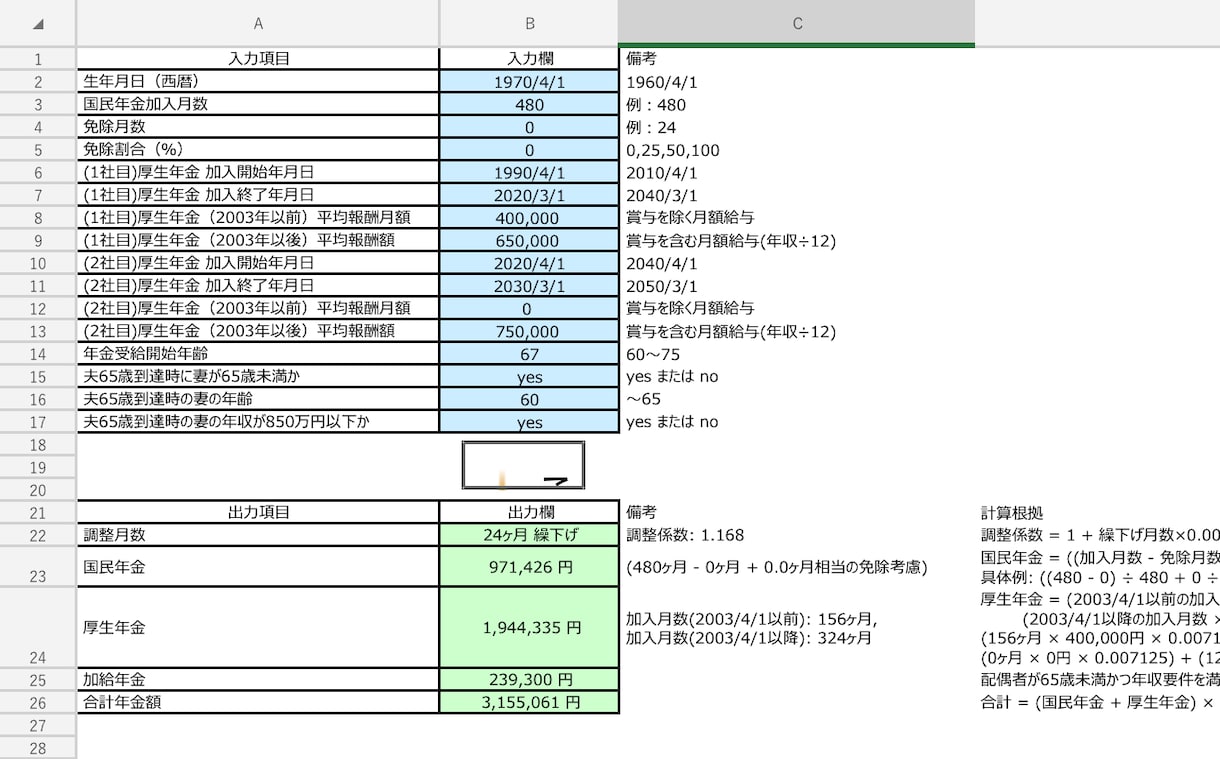Screen dimensions: 1220x759
Task: Click the 1990/4/1 start date cell
Action: 529,173
